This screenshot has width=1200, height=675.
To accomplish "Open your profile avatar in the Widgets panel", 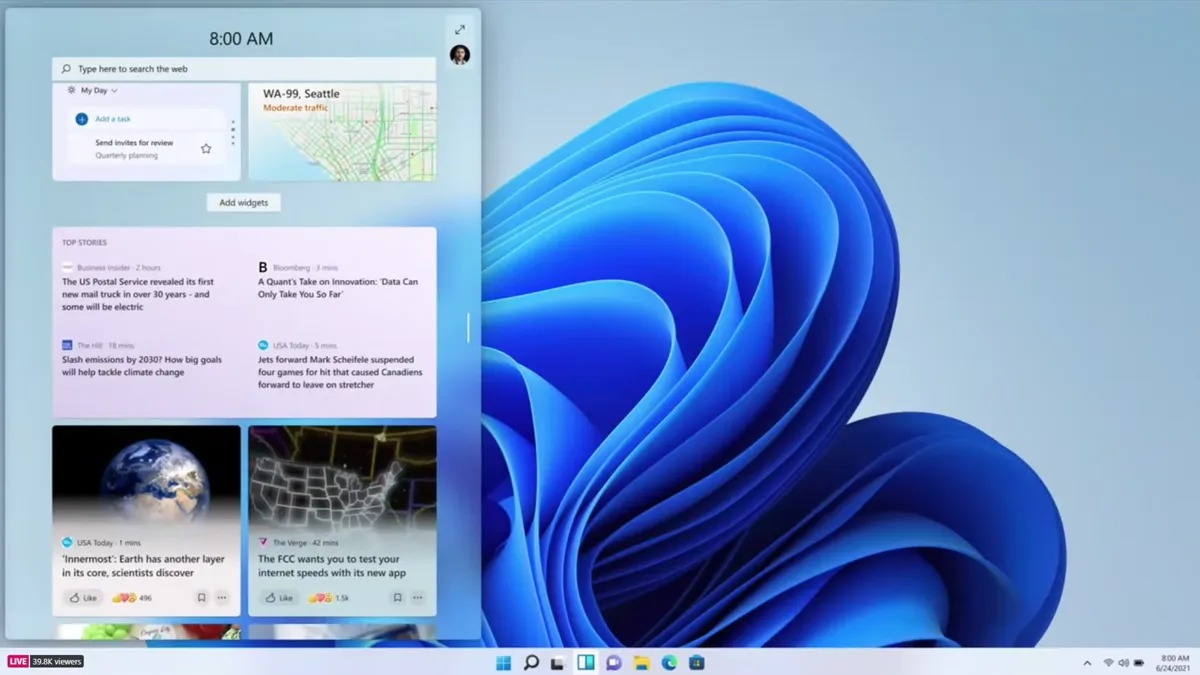I will click(459, 55).
